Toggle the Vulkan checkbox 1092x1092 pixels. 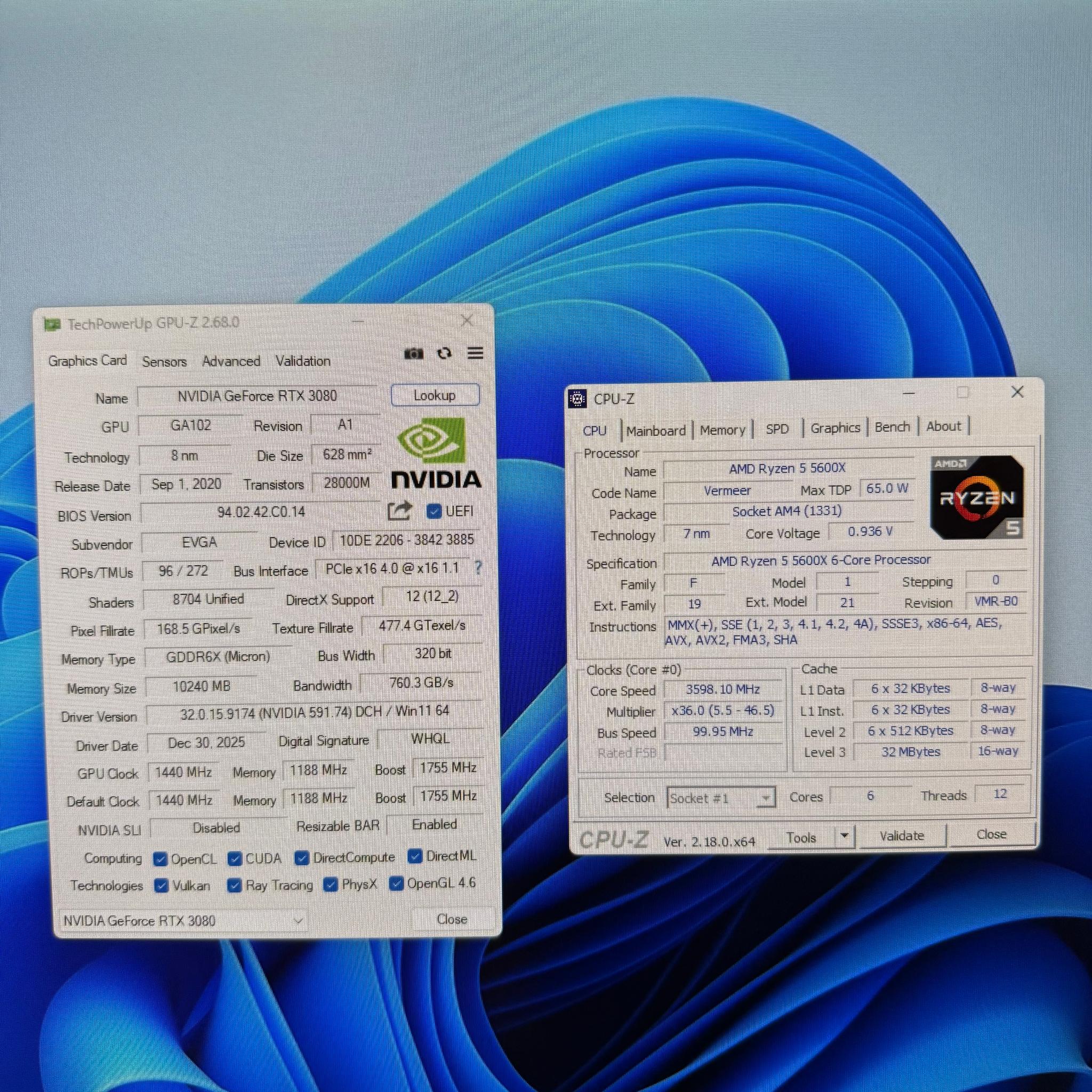point(161,886)
